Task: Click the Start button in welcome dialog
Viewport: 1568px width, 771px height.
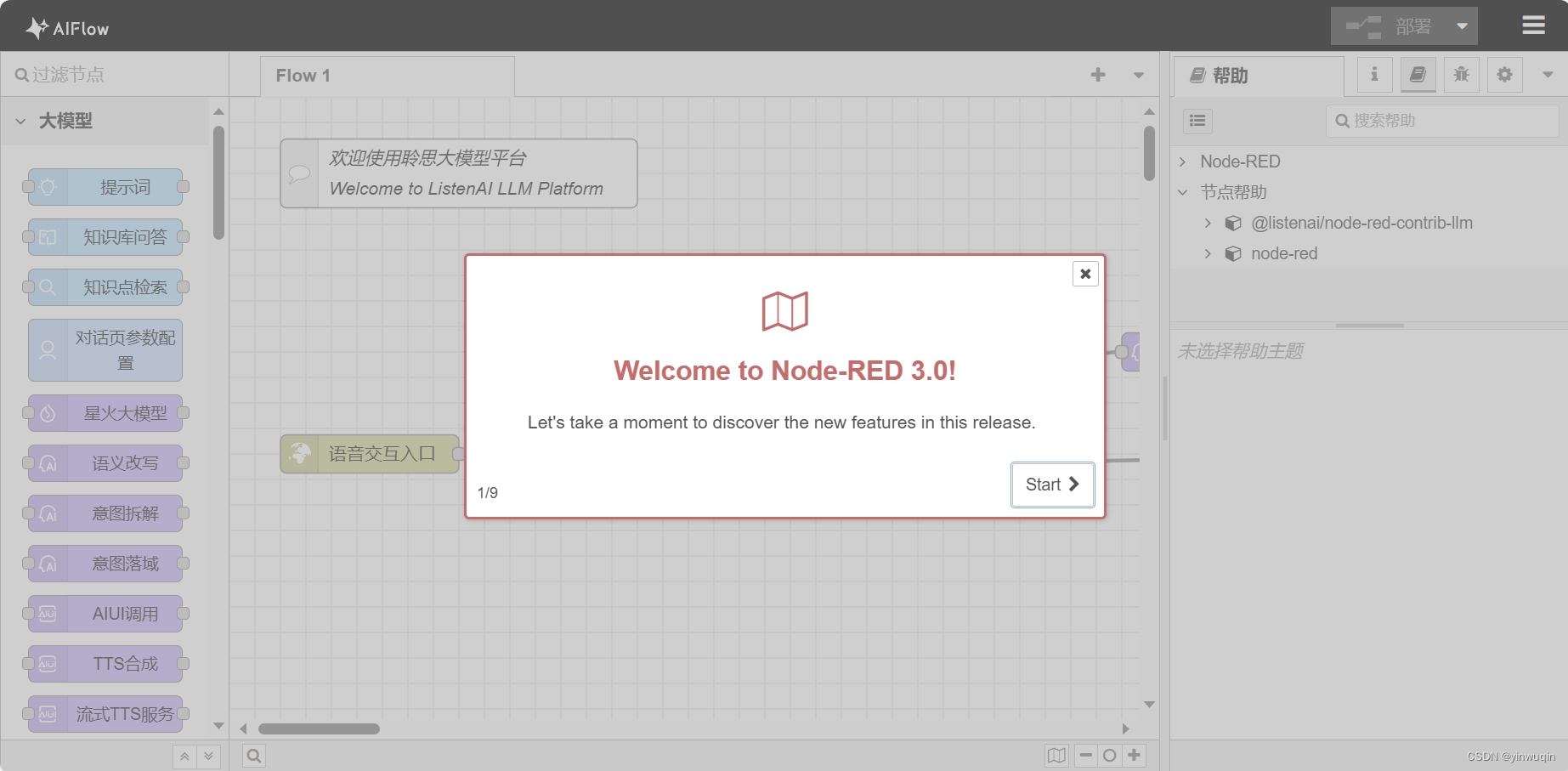Action: (x=1052, y=485)
